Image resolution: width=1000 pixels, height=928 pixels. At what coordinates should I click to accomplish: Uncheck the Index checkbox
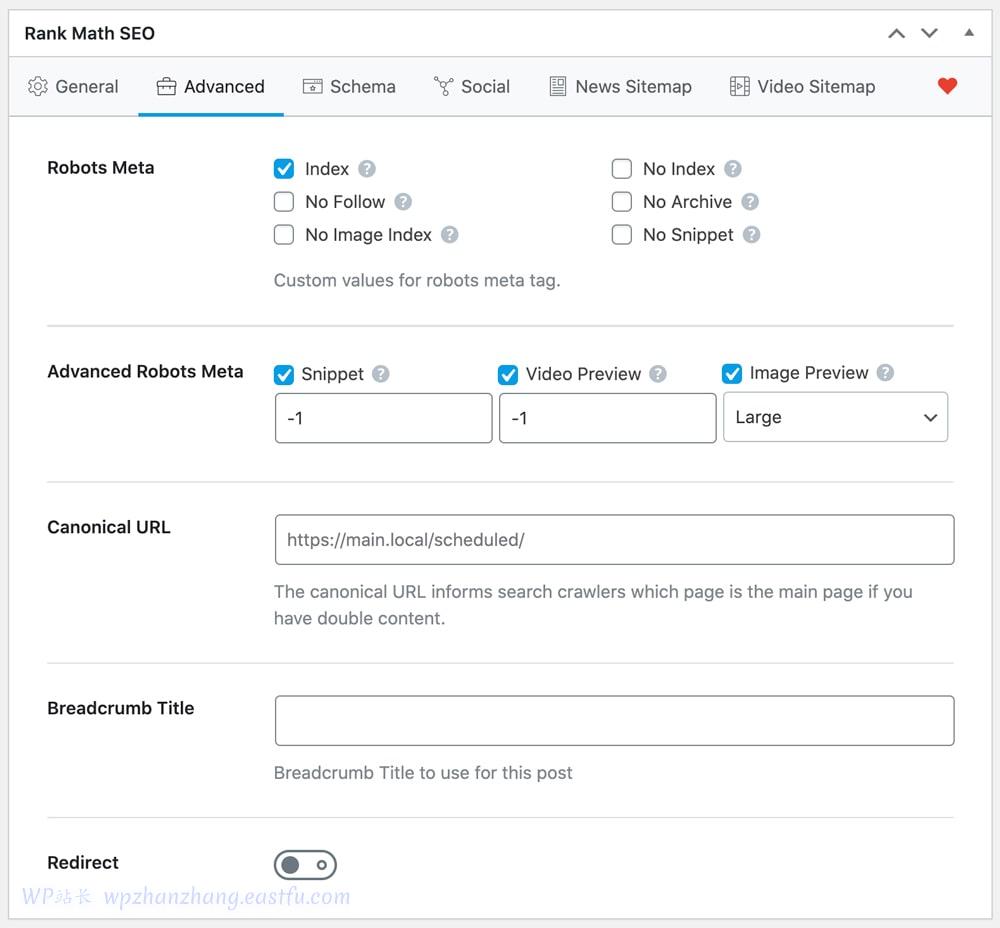click(x=284, y=169)
